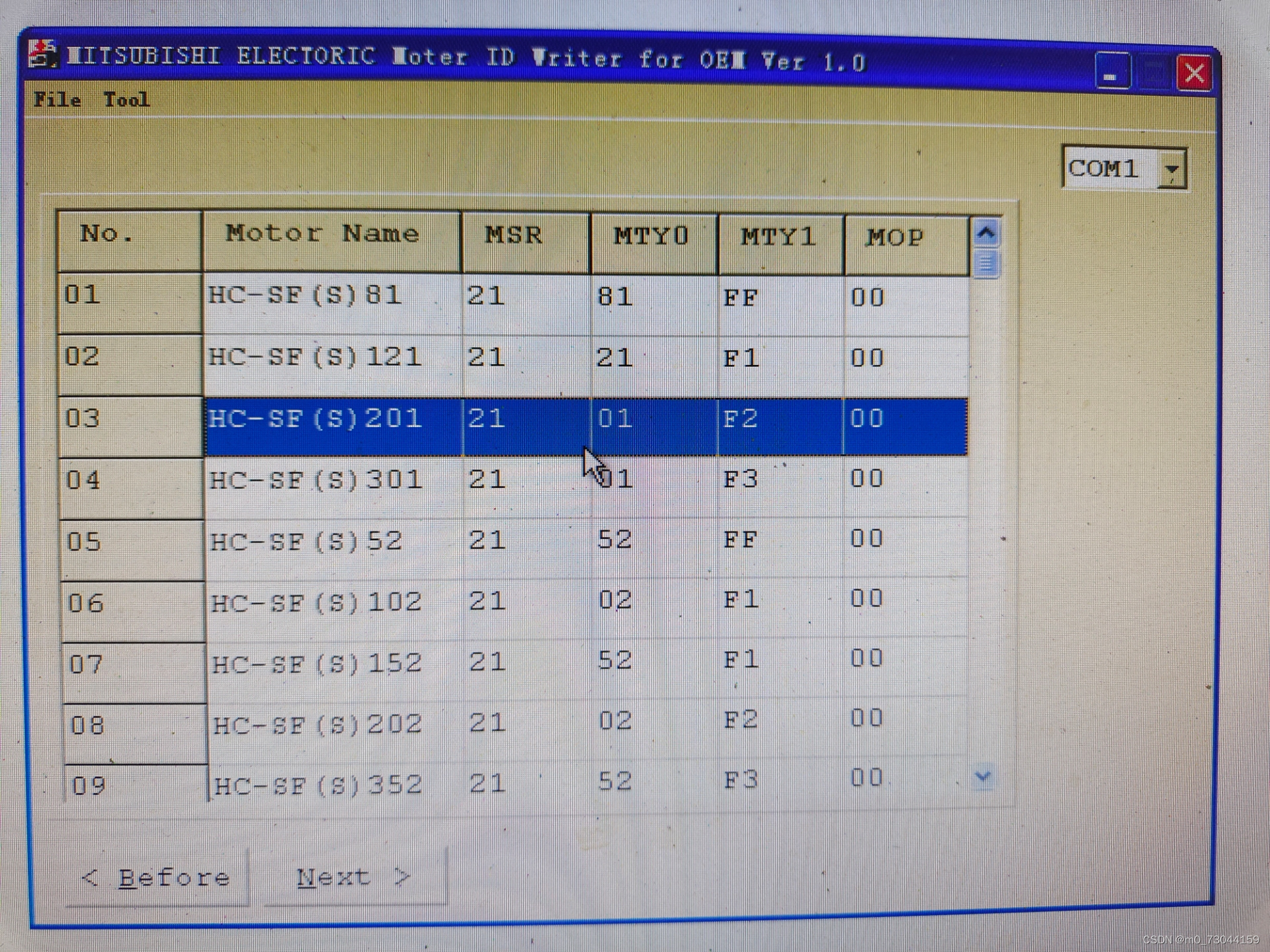Click the Motor Name column header

pyautogui.click(x=331, y=241)
